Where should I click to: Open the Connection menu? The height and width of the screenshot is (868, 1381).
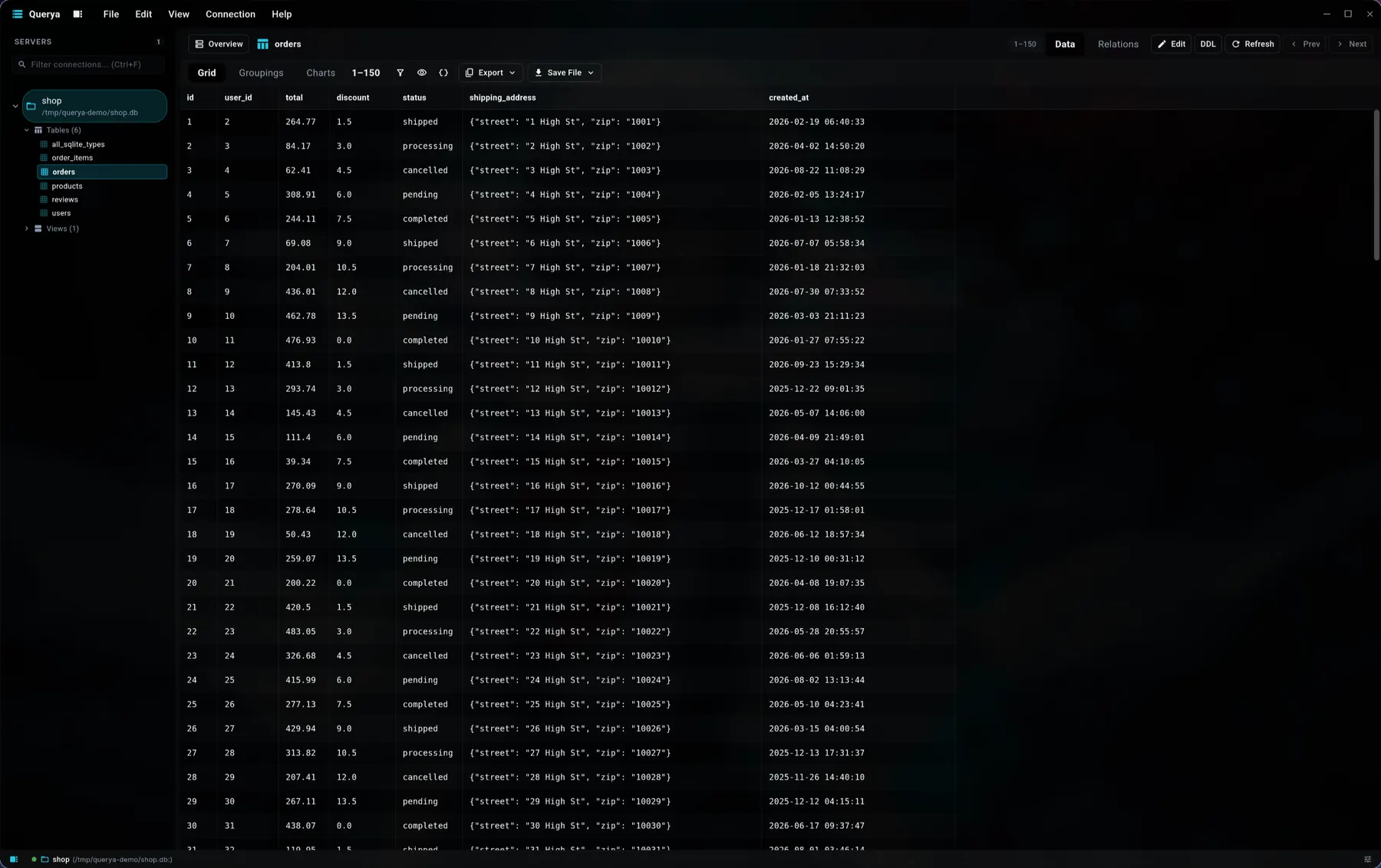click(x=230, y=14)
